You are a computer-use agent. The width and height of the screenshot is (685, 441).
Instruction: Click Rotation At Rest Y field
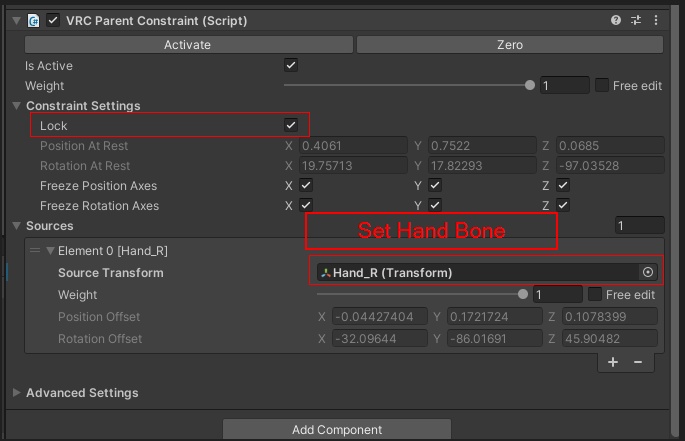pos(482,166)
